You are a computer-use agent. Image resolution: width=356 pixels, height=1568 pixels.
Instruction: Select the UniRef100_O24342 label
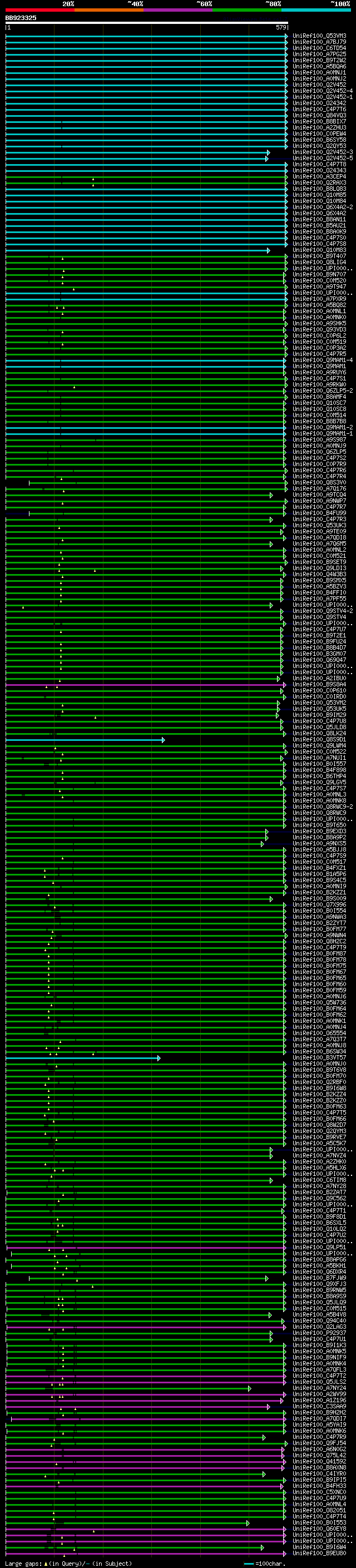(x=319, y=103)
